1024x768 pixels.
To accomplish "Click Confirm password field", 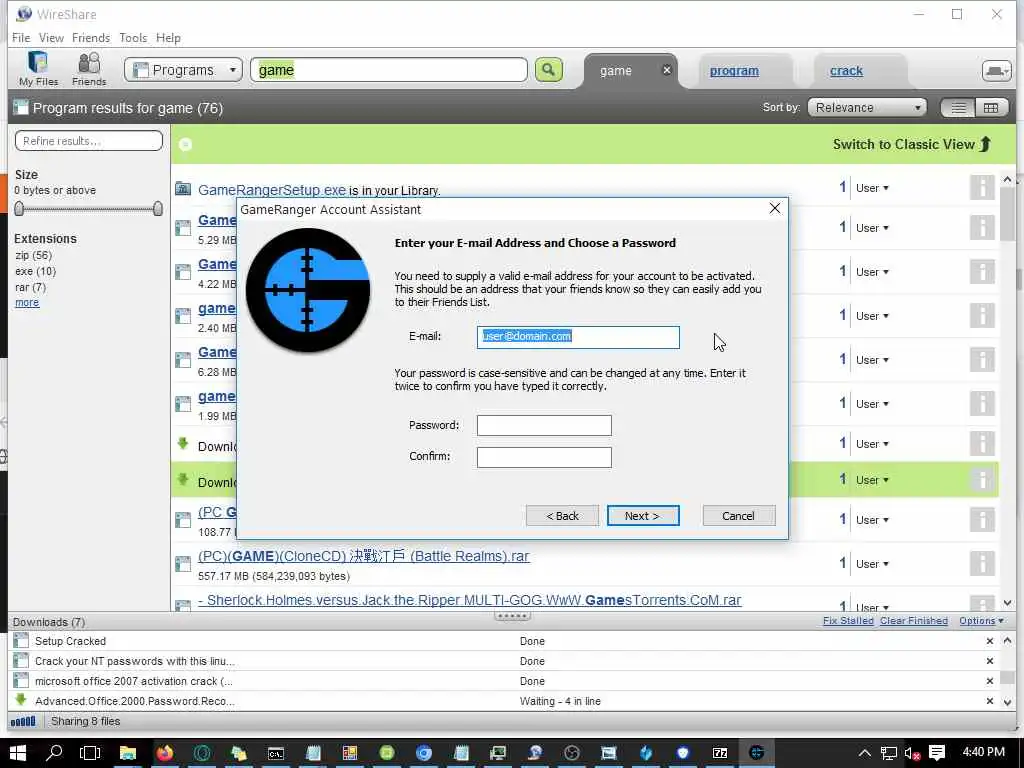I will [x=544, y=457].
